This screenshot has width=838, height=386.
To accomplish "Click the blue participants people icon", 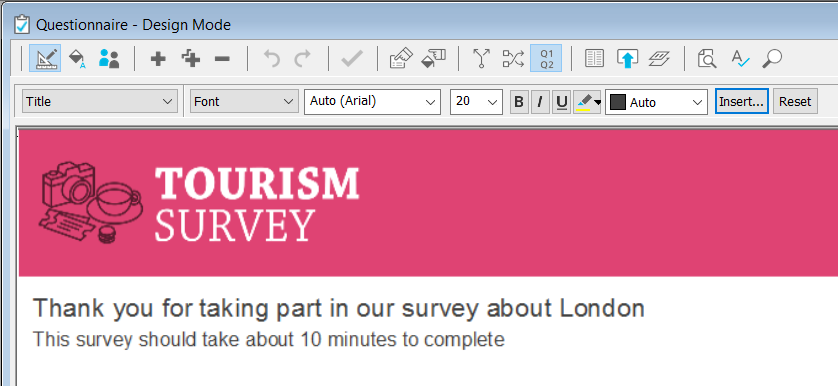I will 109,58.
